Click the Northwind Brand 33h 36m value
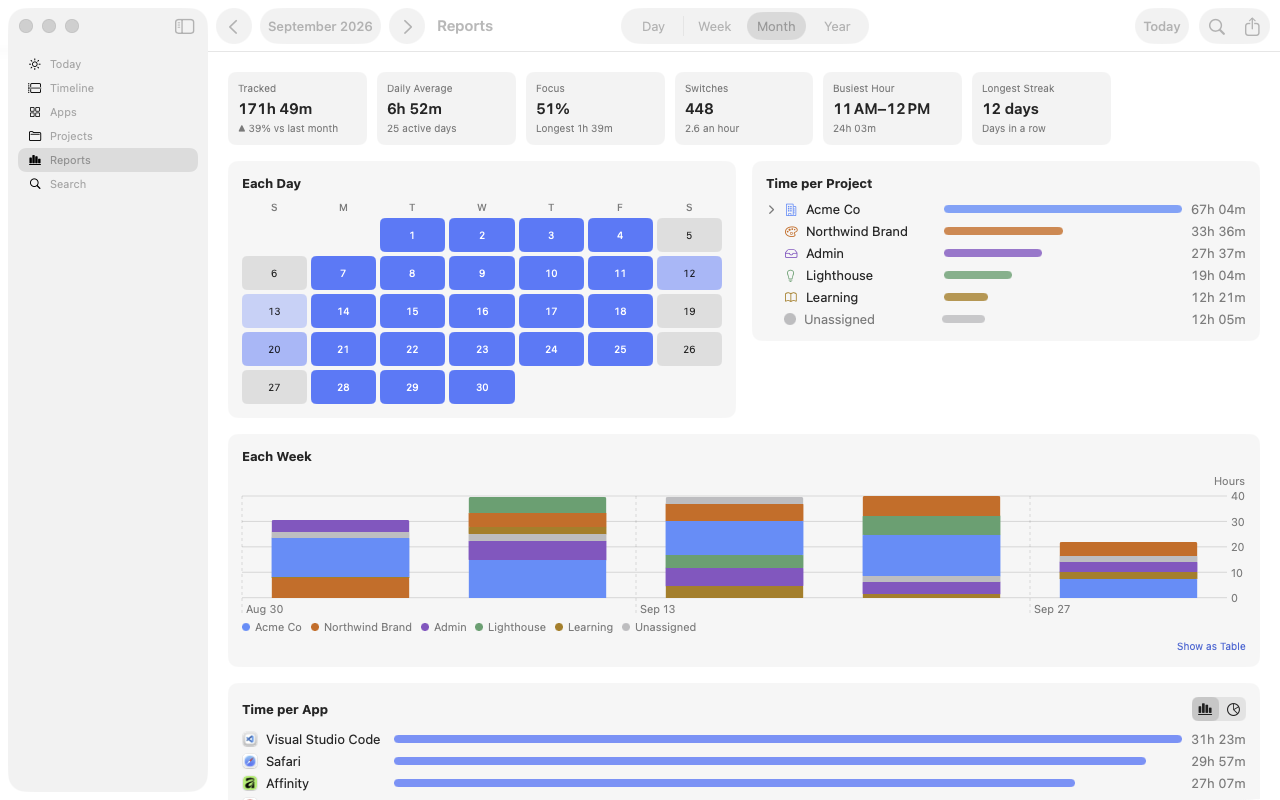 [1218, 232]
